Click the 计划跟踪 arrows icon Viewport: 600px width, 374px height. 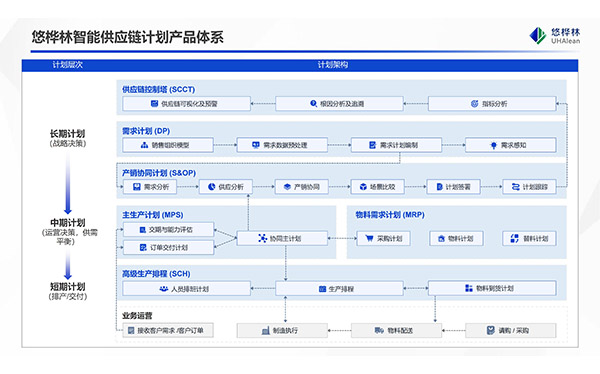(515, 187)
